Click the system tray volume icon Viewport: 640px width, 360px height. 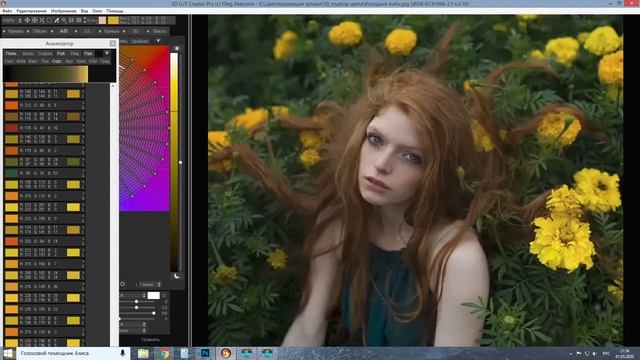point(595,353)
